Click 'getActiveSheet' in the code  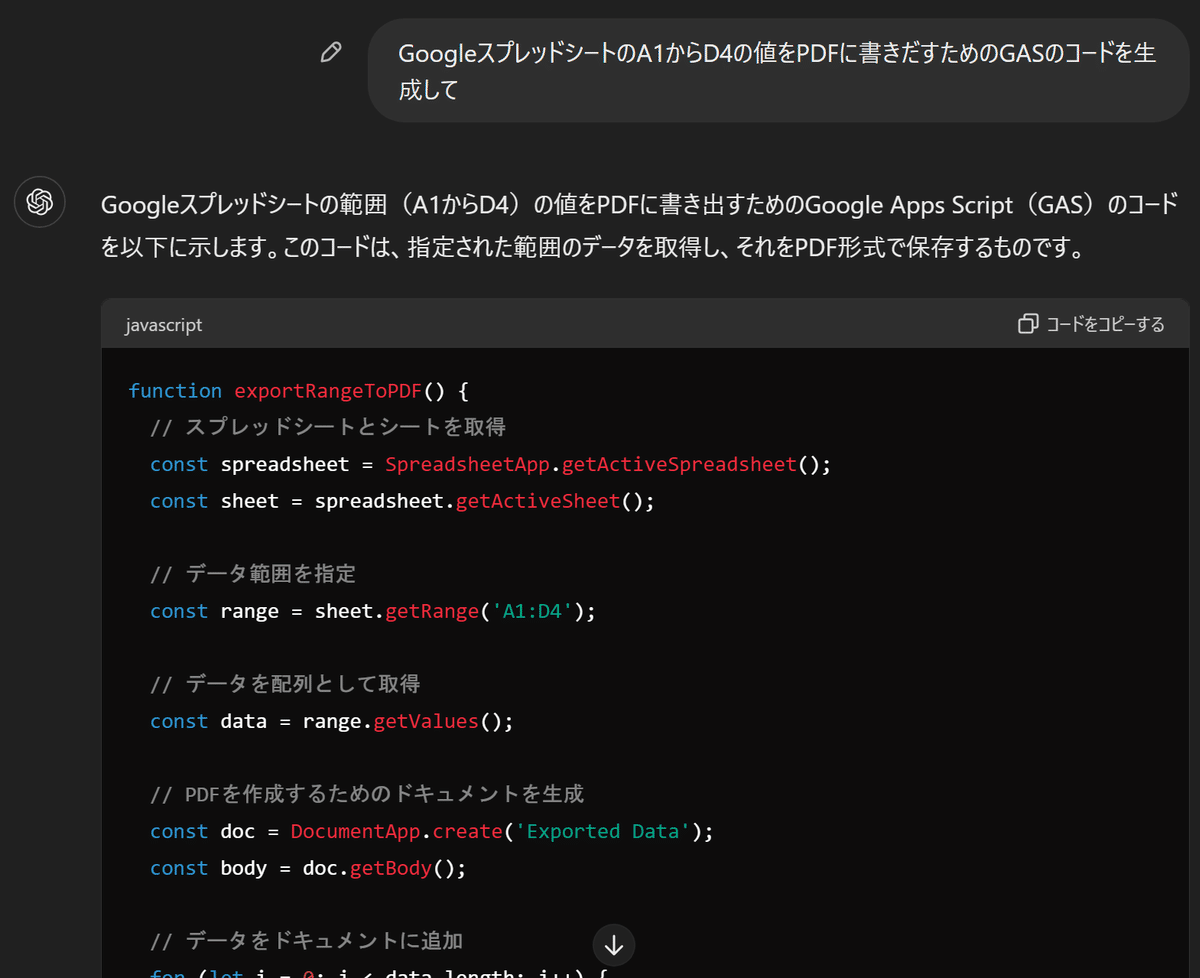click(538, 502)
